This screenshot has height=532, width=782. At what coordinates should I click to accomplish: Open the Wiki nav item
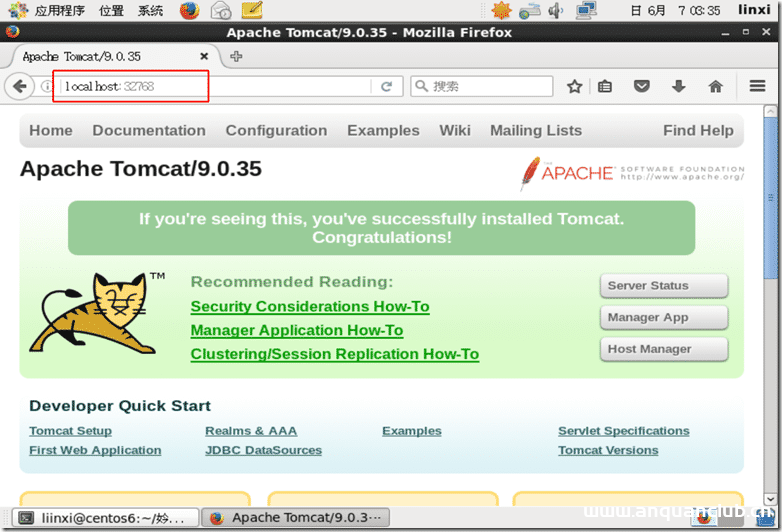click(454, 130)
